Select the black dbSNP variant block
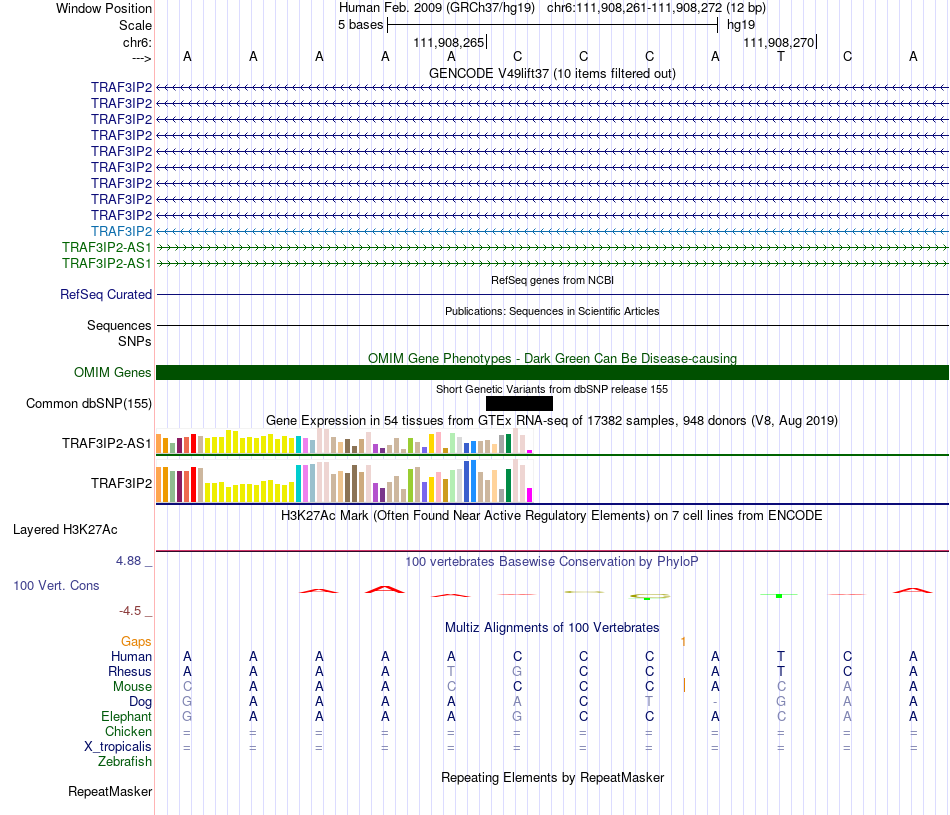The width and height of the screenshot is (950, 815). click(519, 404)
